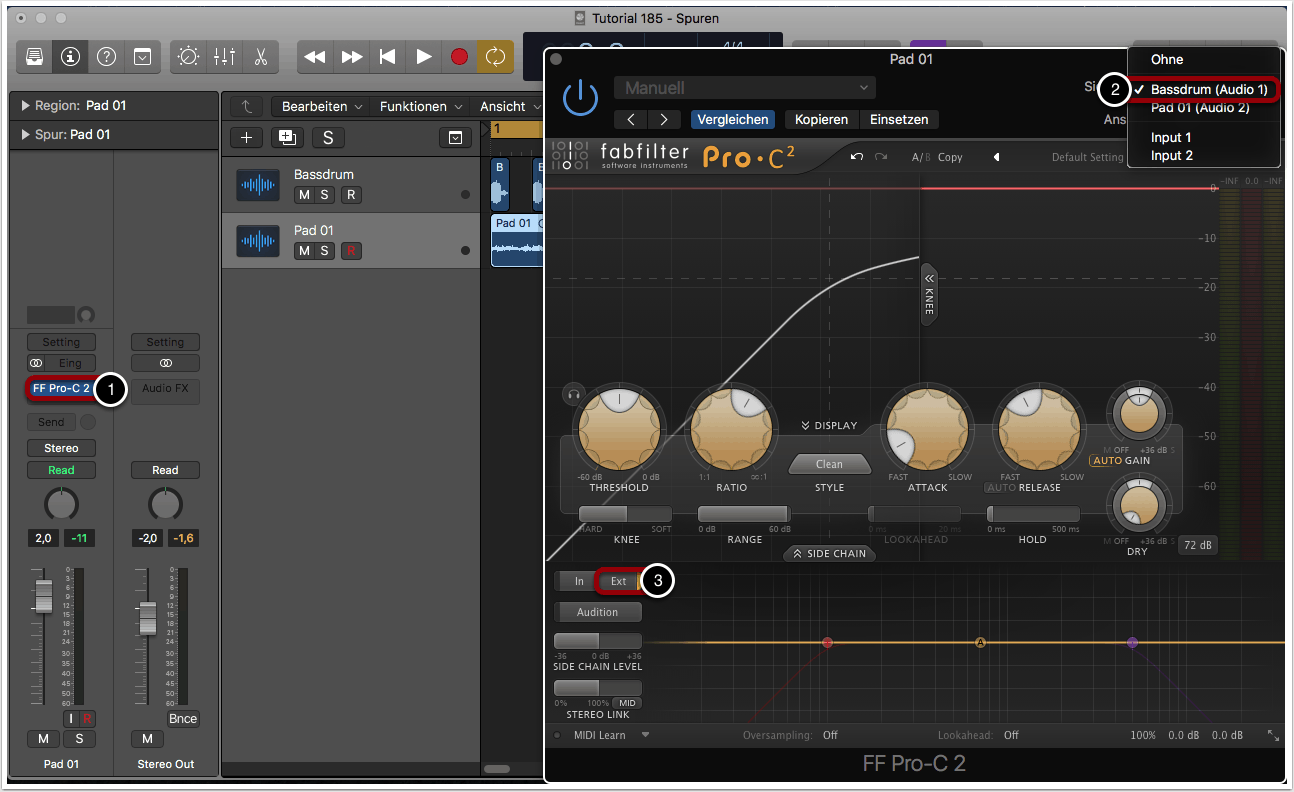Click the Ext side chain button
The width and height of the screenshot is (1294, 792).
click(x=619, y=581)
